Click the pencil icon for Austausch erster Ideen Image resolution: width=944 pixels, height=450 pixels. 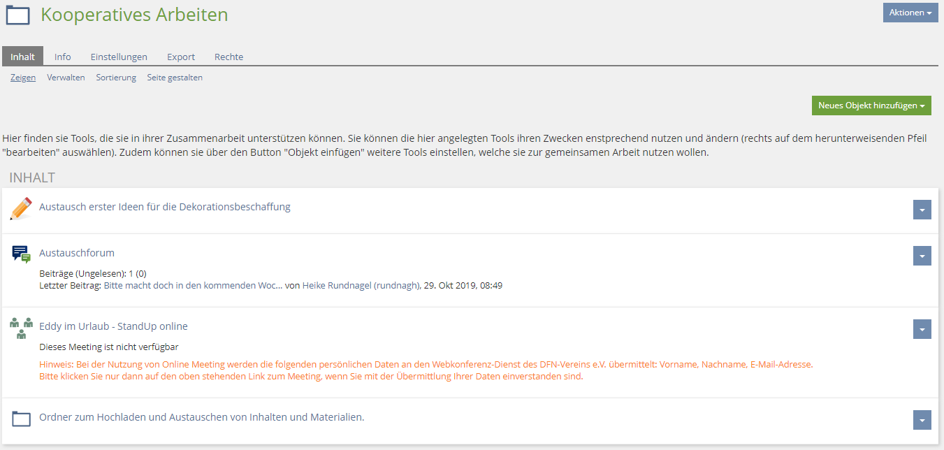pyautogui.click(x=21, y=208)
